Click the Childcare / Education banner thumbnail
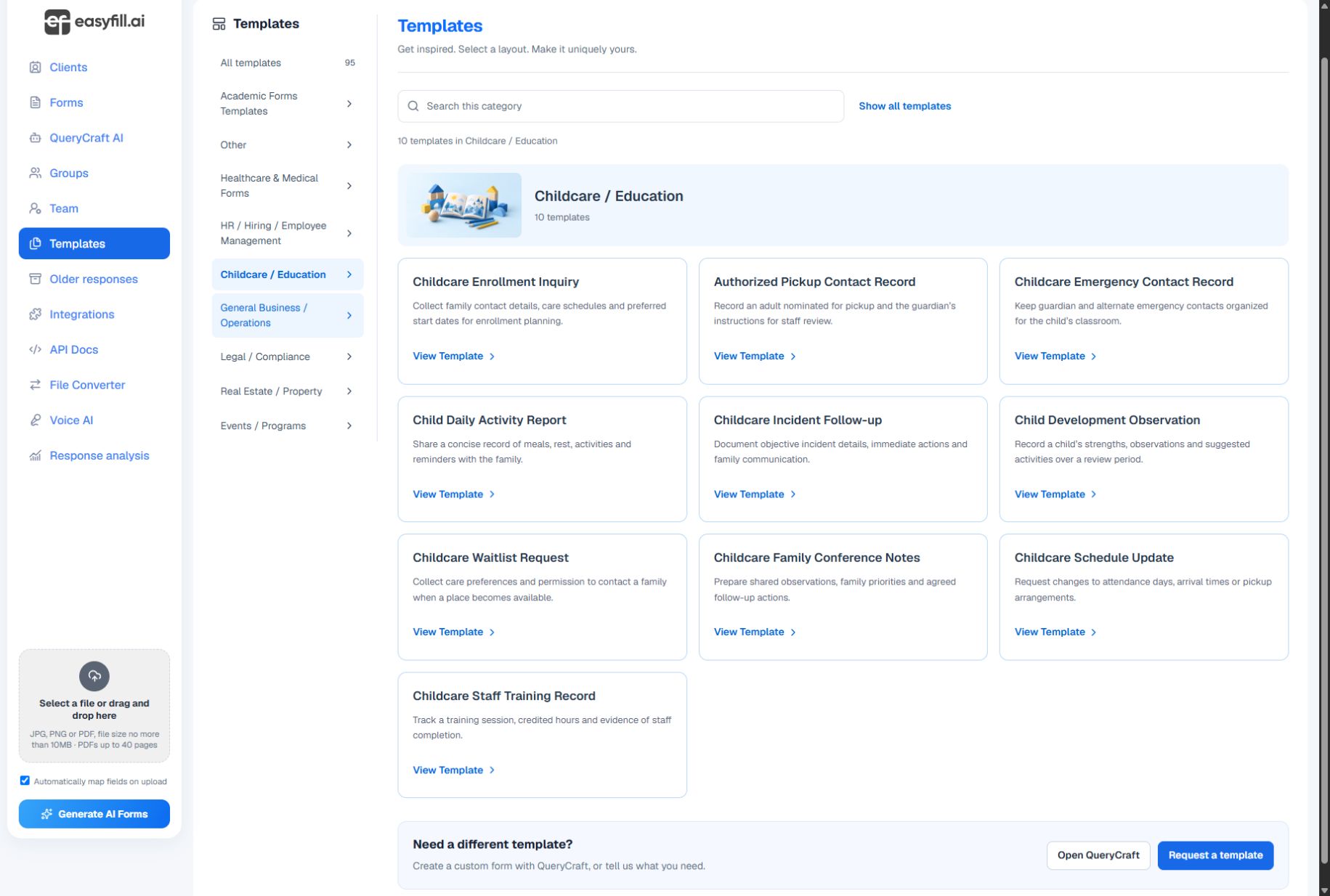 463,205
